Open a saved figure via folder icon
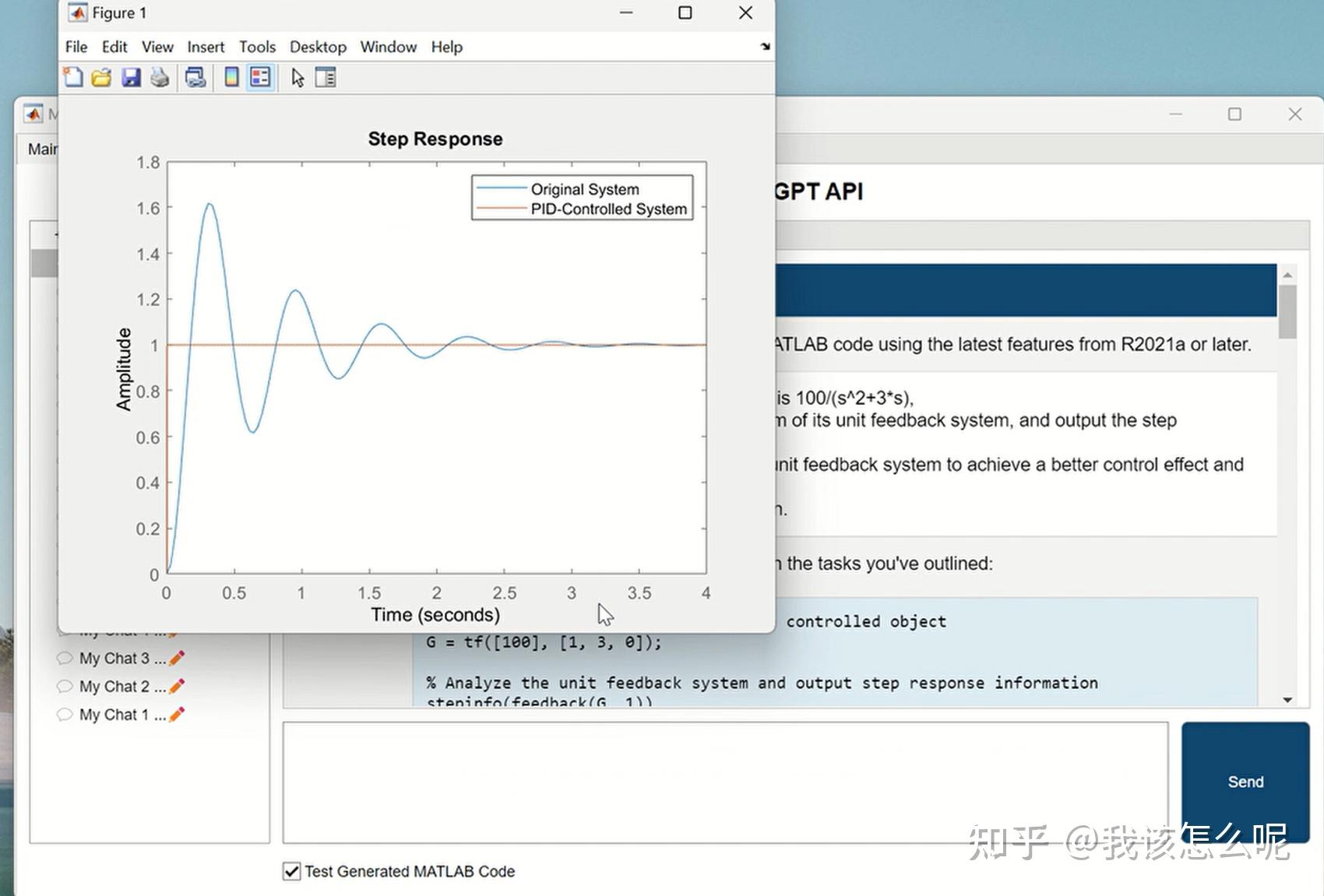The height and width of the screenshot is (896, 1324). click(x=101, y=76)
